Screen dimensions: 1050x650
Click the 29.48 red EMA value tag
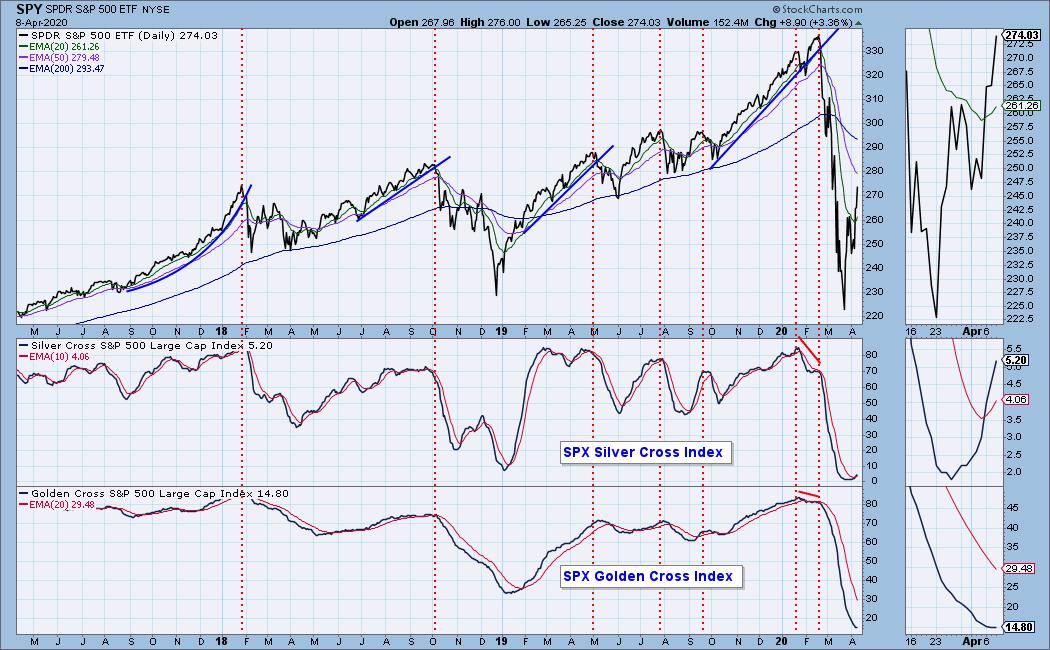(1019, 568)
